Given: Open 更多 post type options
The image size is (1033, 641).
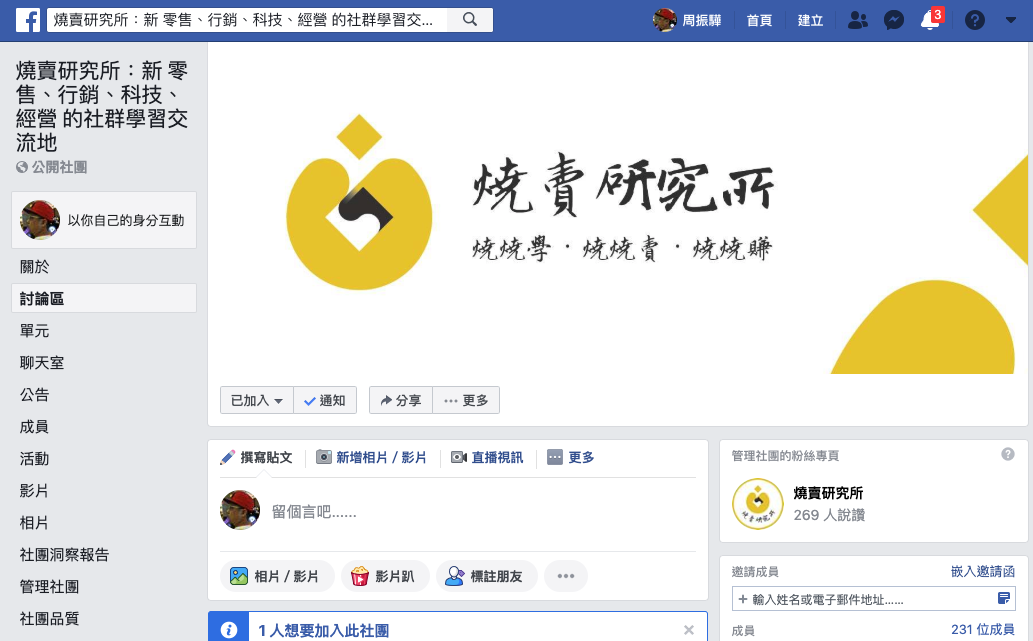Looking at the screenshot, I should click(x=571, y=457).
